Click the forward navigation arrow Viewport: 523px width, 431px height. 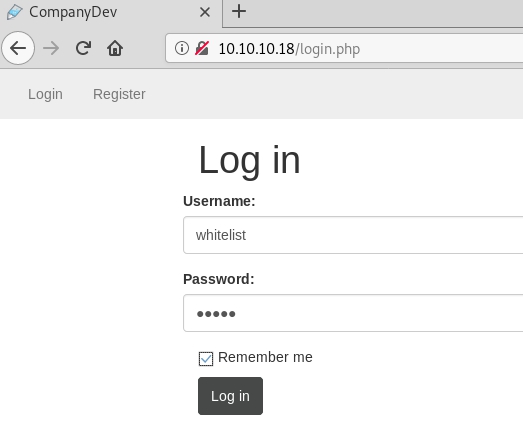[51, 48]
